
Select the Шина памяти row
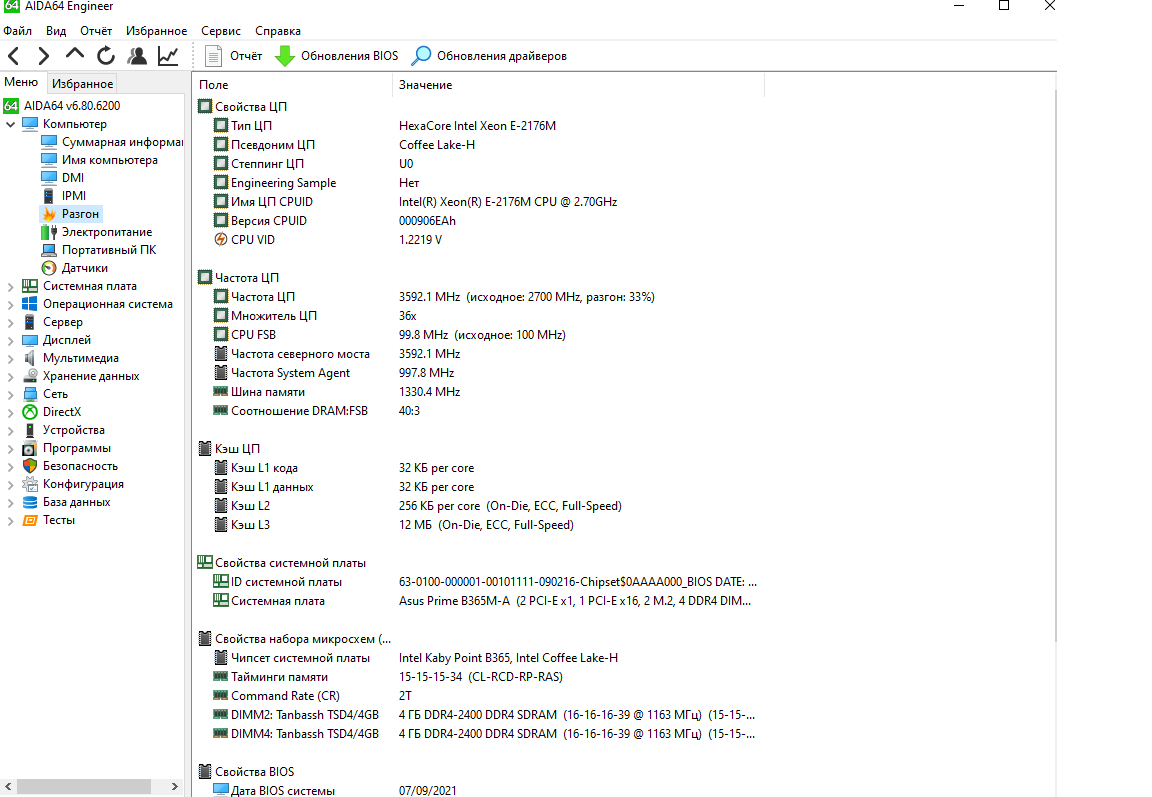[478, 392]
